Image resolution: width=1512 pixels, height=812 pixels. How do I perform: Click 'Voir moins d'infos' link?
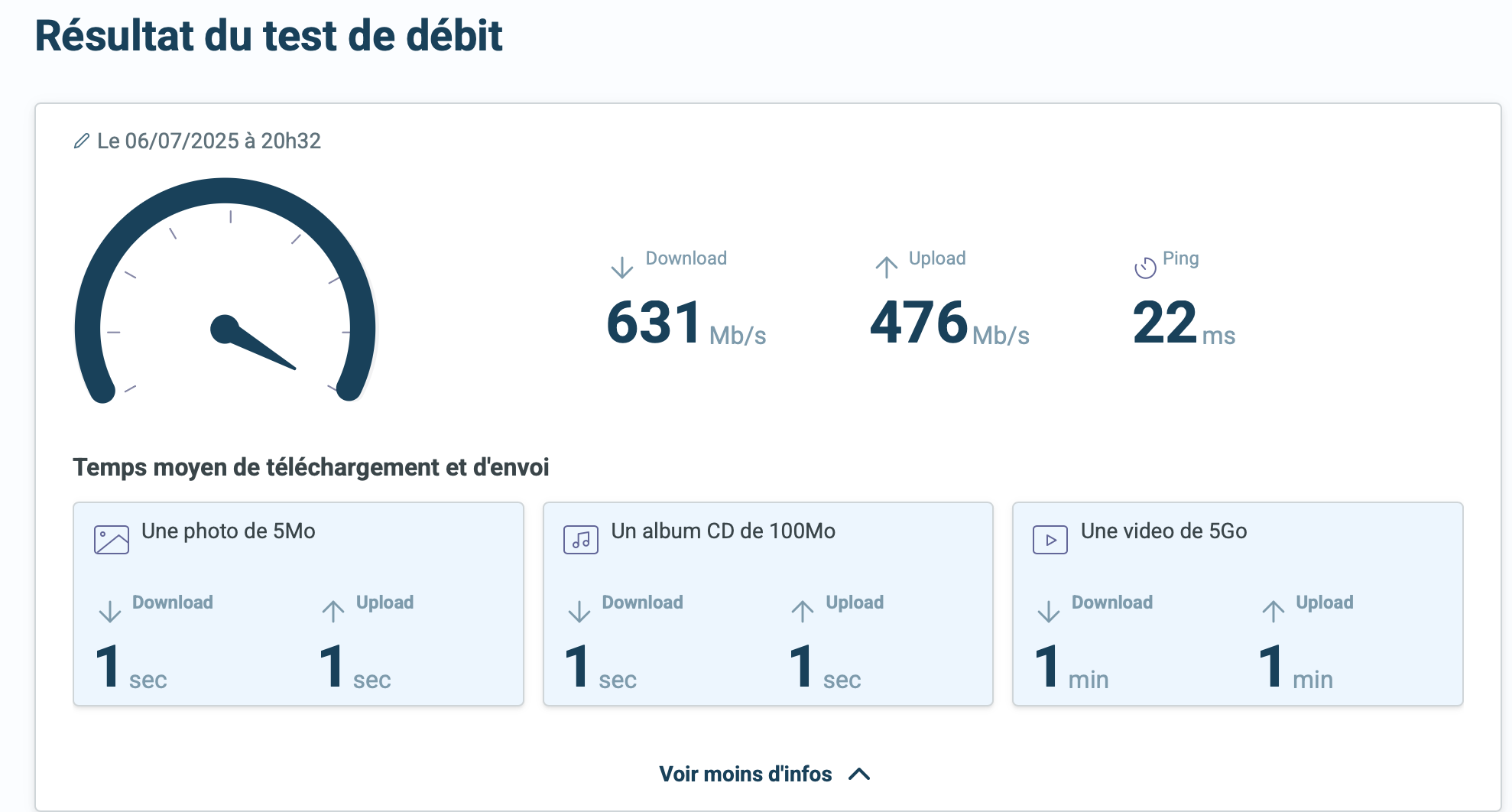[x=745, y=774]
